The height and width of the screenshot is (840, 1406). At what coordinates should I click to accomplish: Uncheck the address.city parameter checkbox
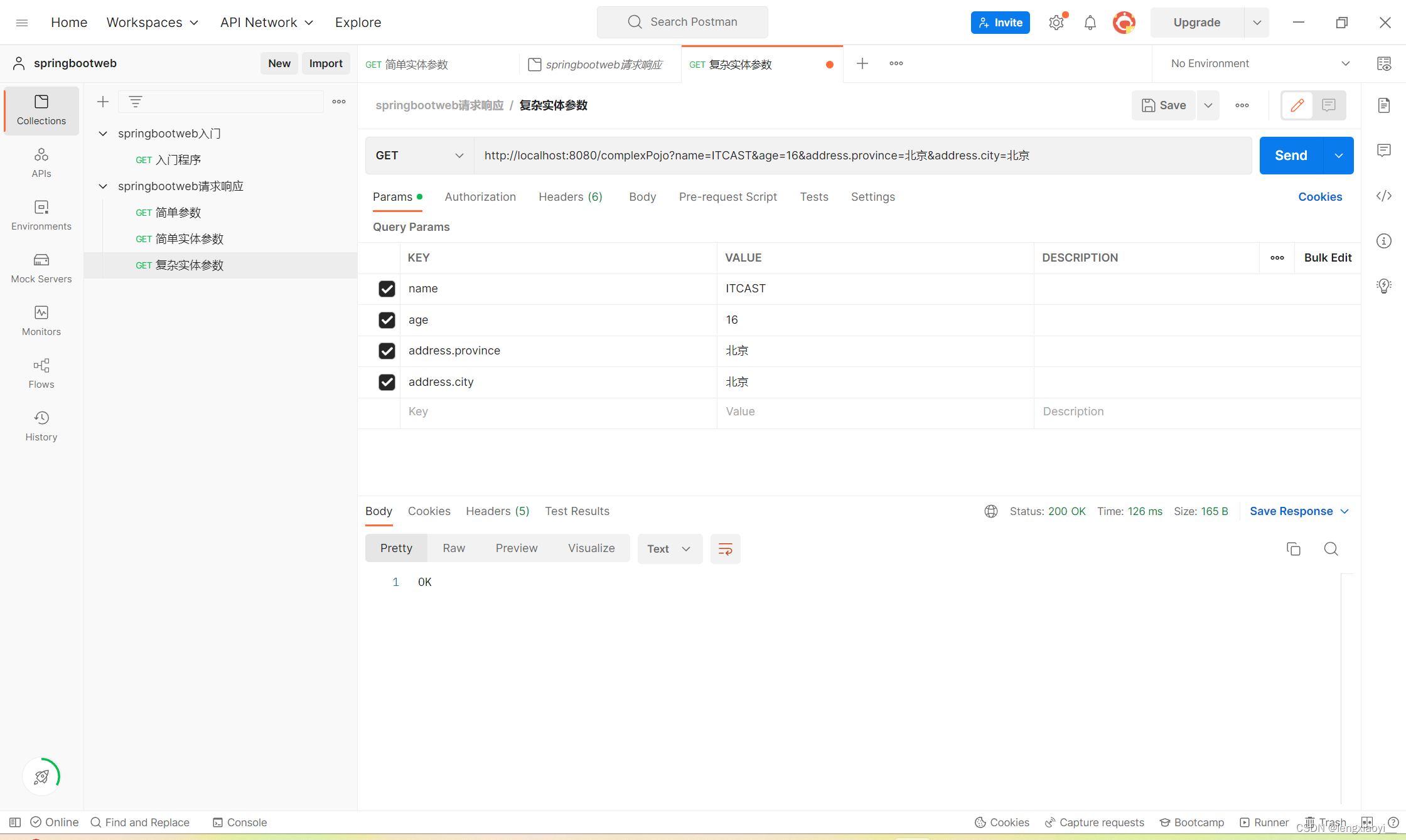coord(387,382)
